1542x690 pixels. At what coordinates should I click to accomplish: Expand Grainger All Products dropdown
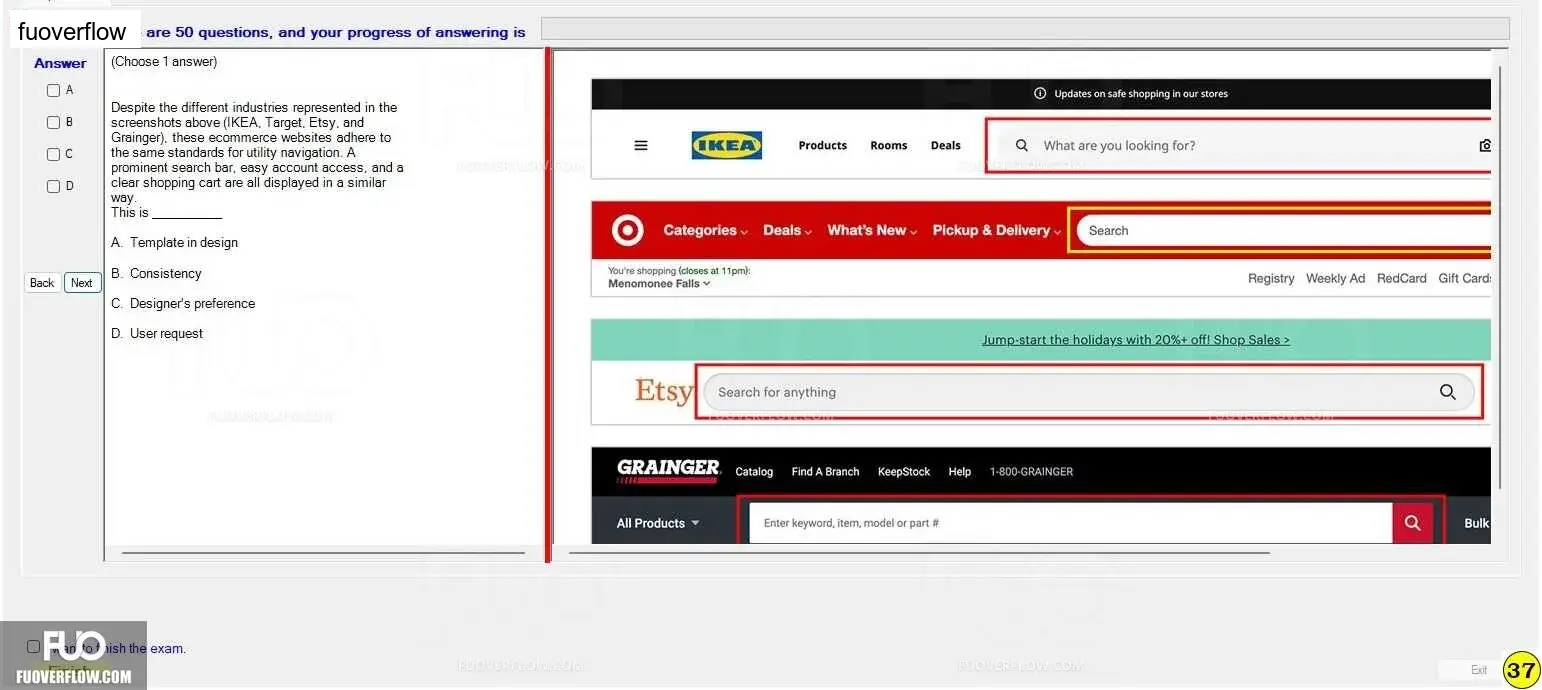coord(658,523)
